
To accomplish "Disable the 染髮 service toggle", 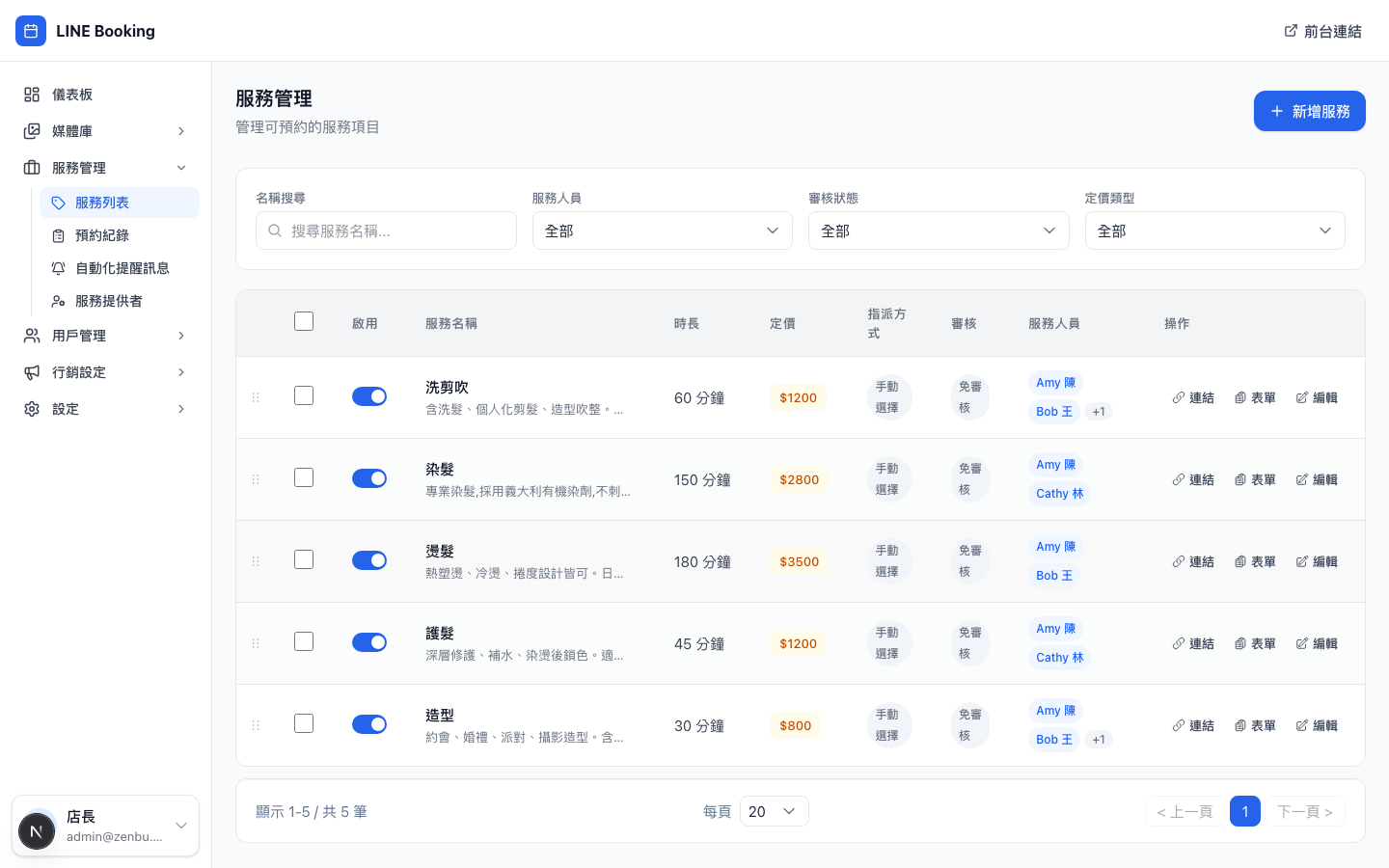I will tap(369, 478).
